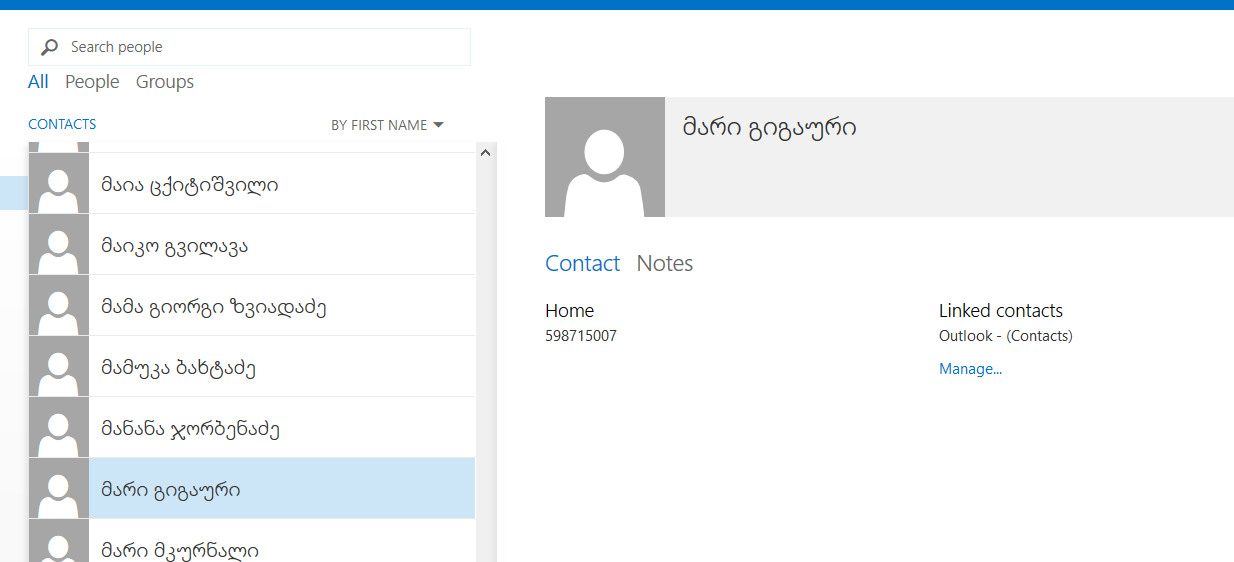Click the Contacts folder heading
The height and width of the screenshot is (562, 1234).
pyautogui.click(x=62, y=124)
